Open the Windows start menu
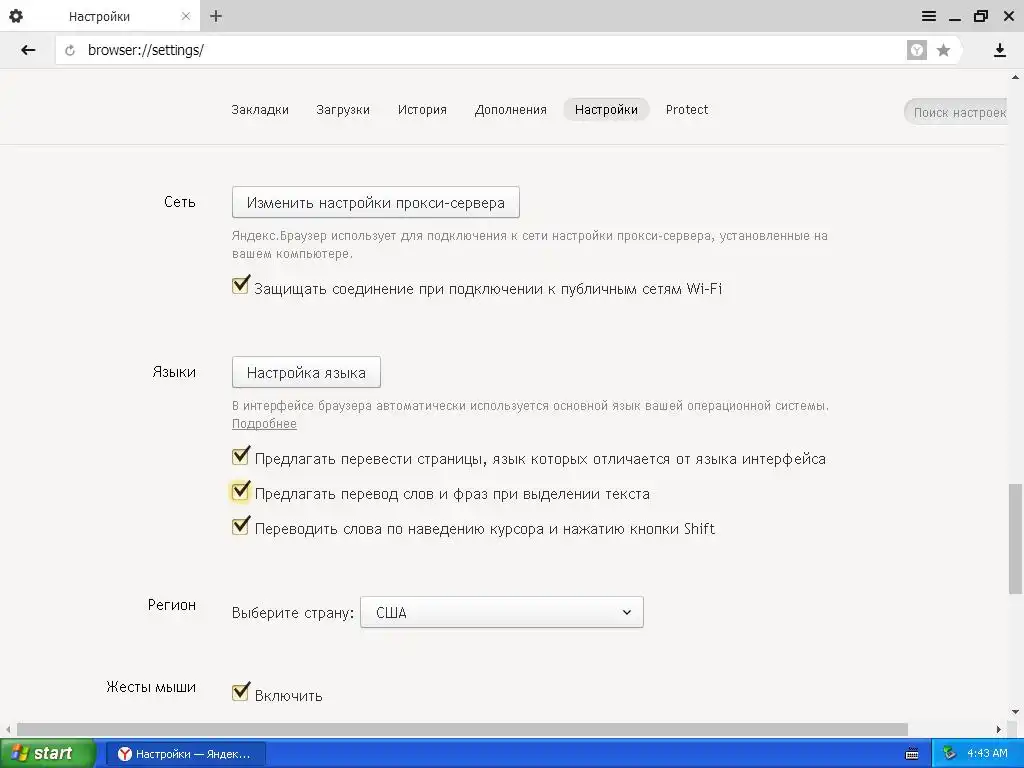The image size is (1024, 768). pyautogui.click(x=47, y=754)
